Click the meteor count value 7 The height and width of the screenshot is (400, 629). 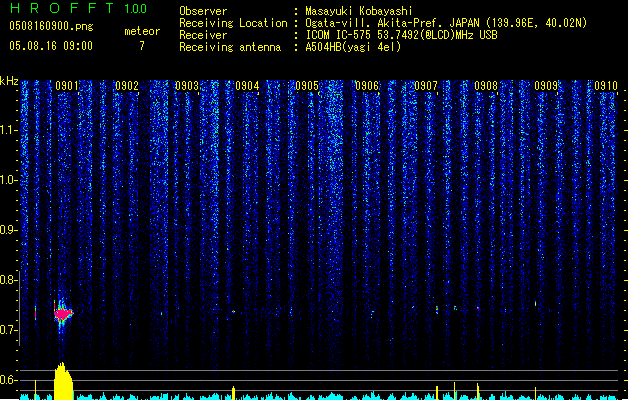coord(142,46)
